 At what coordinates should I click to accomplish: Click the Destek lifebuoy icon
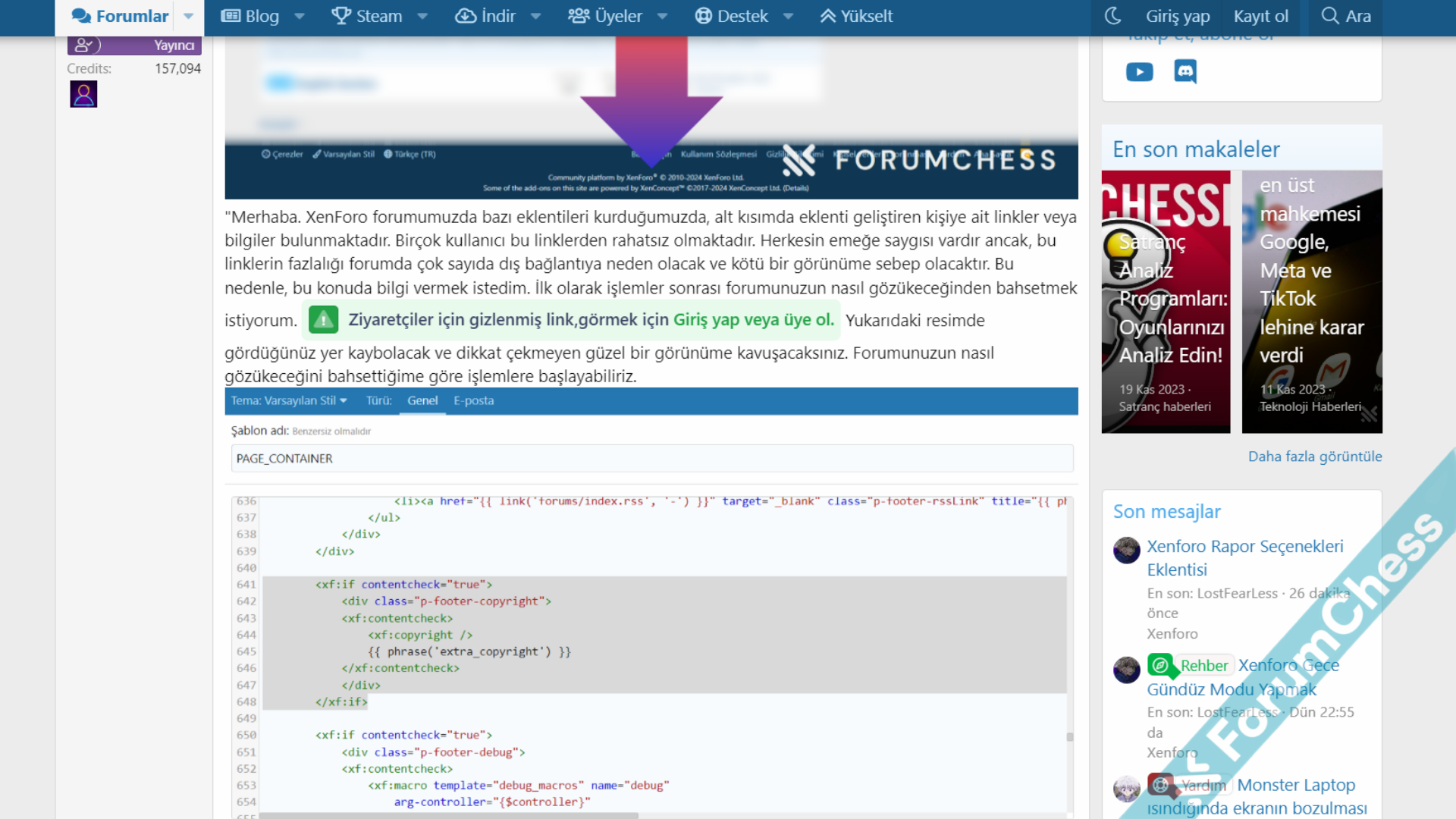point(704,16)
